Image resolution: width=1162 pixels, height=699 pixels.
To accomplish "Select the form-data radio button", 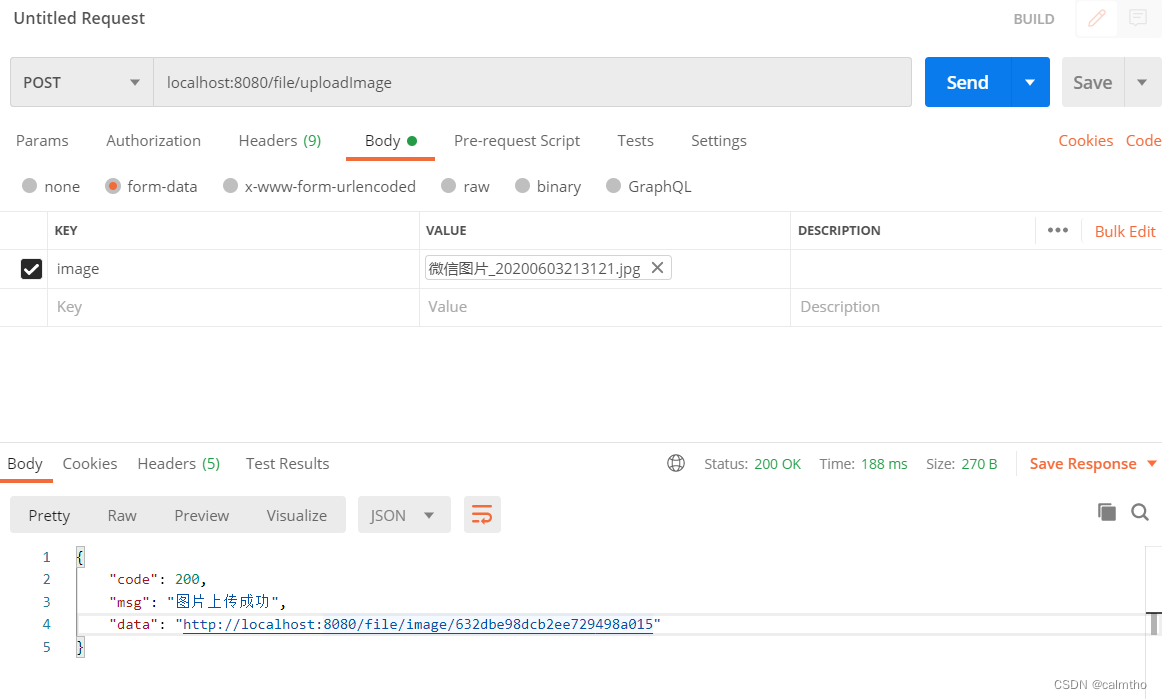I will (x=113, y=185).
